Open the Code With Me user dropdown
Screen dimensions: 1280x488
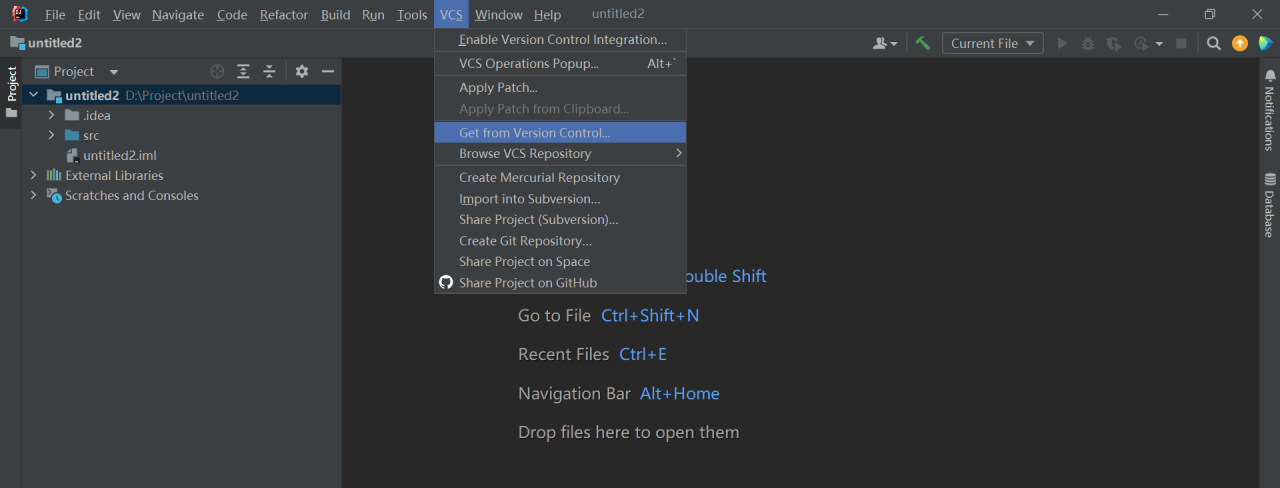click(885, 43)
